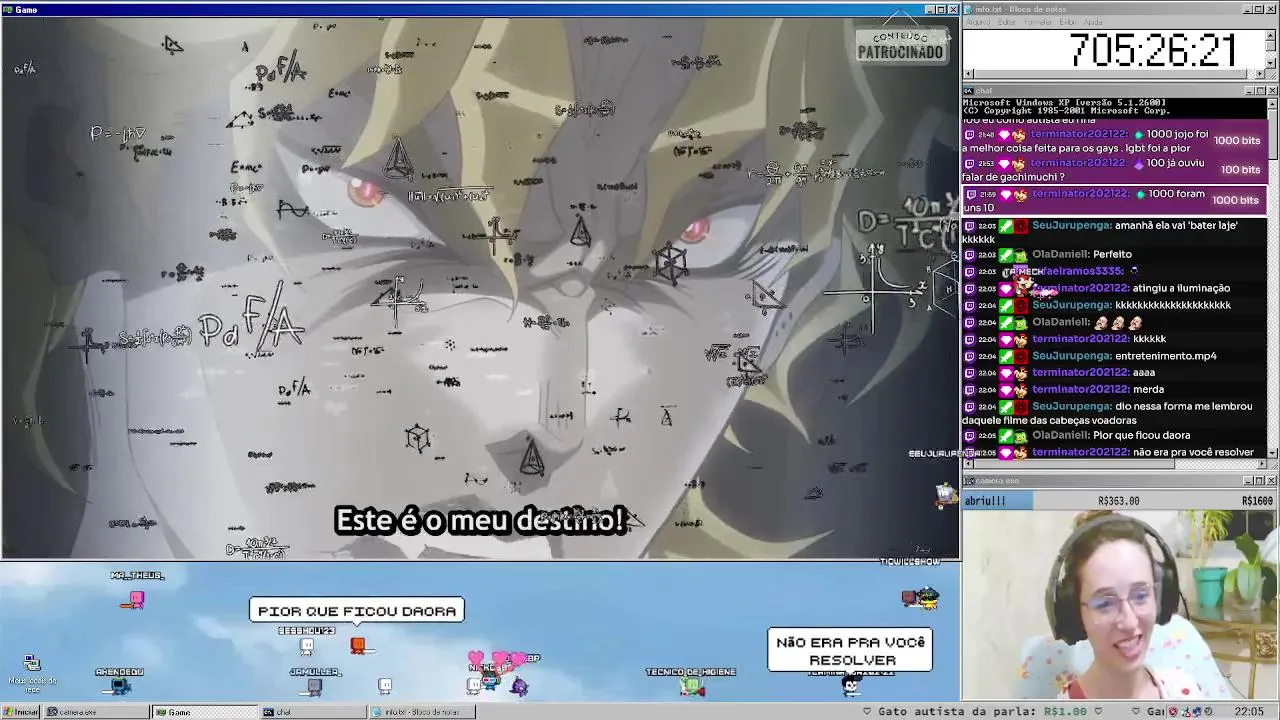Open the Editar menu in Bloco de notas
This screenshot has height=720, width=1280.
[1009, 22]
